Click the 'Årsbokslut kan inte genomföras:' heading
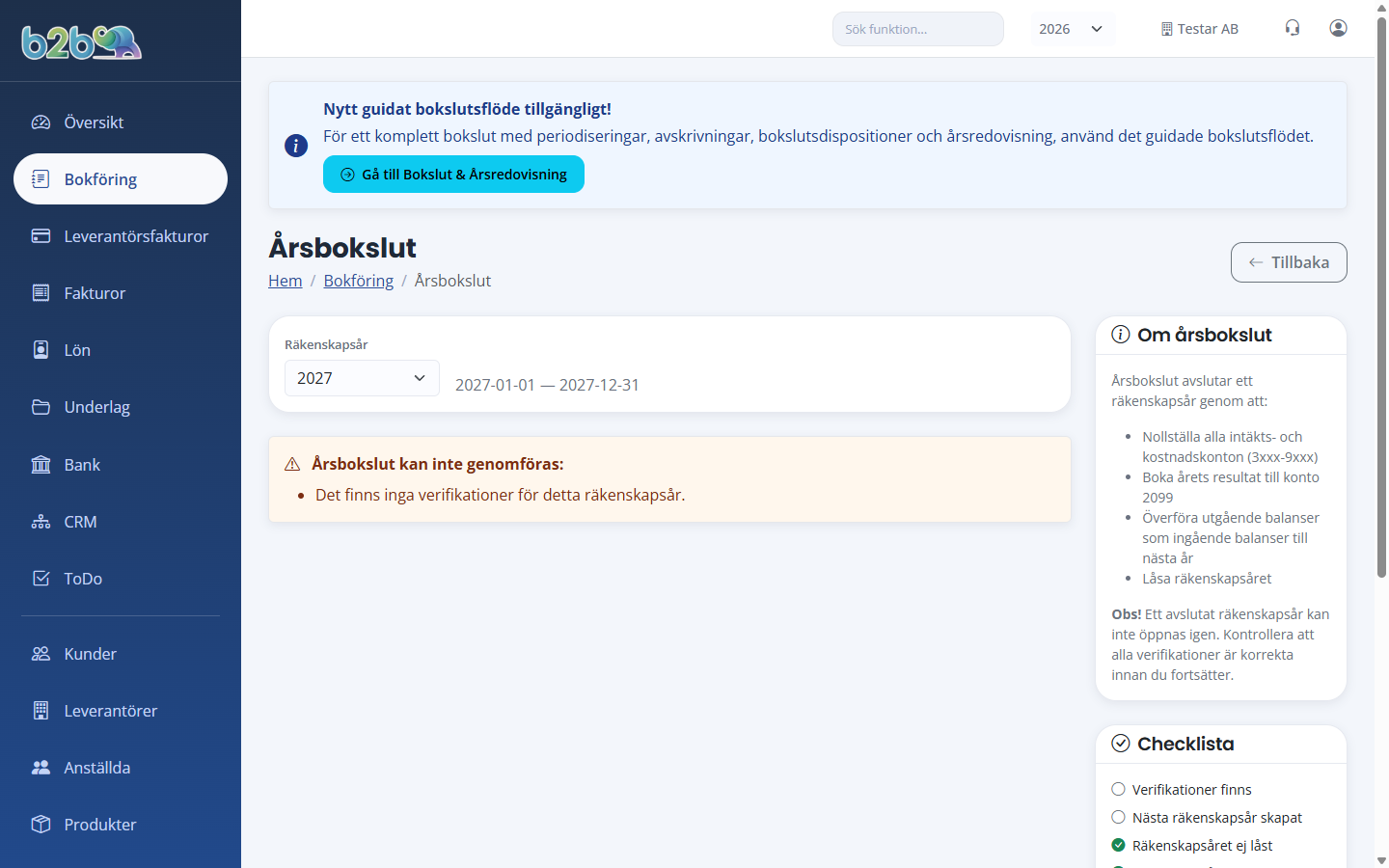This screenshot has width=1389, height=868. (x=438, y=464)
